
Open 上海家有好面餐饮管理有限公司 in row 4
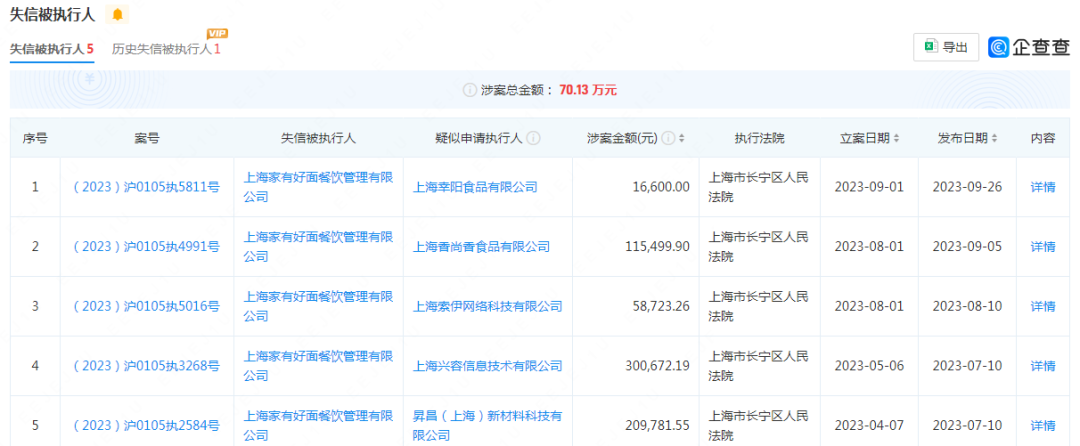pyautogui.click(x=318, y=366)
